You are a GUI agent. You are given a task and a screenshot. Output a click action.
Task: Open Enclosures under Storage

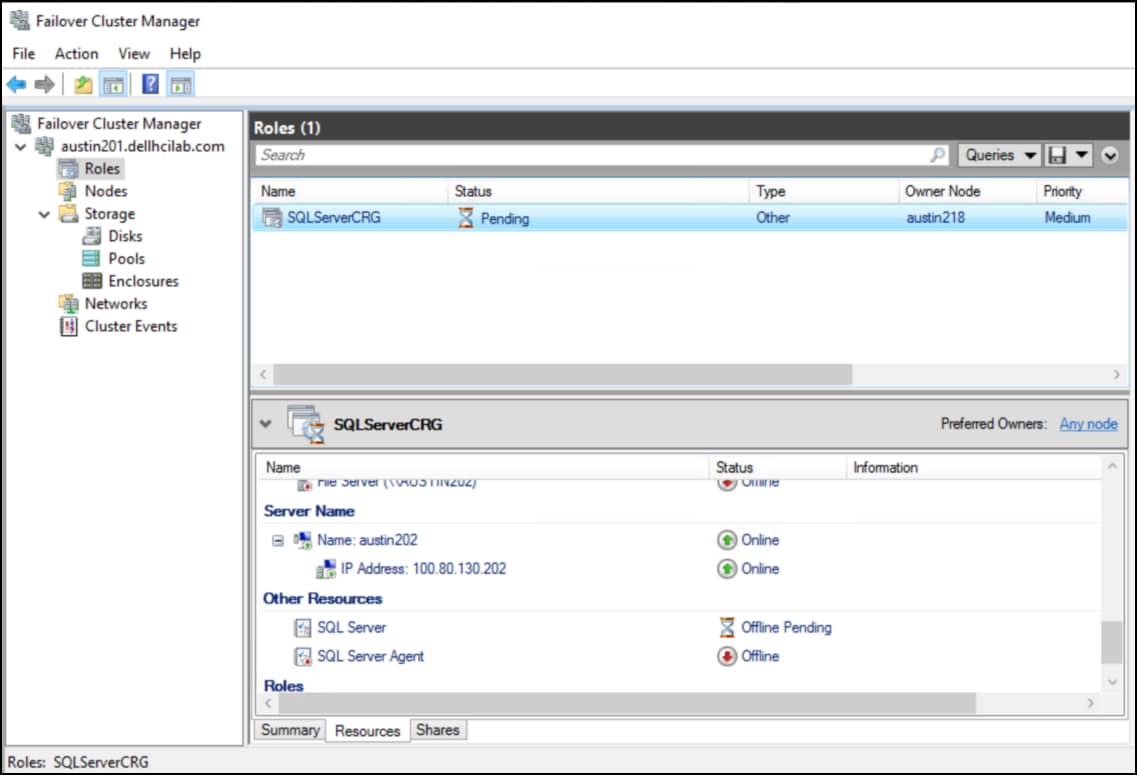[x=144, y=281]
